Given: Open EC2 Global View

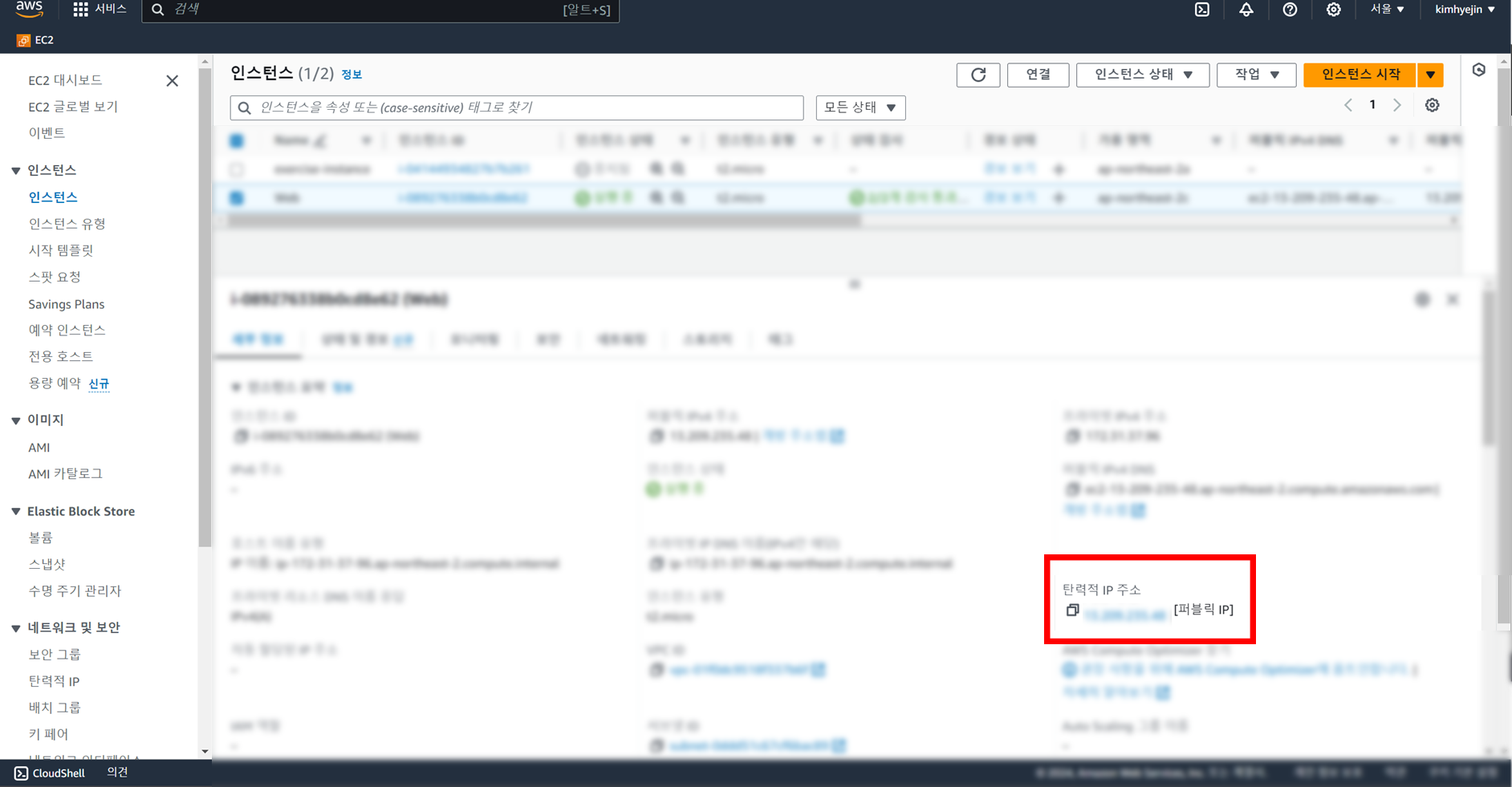Looking at the screenshot, I should (x=73, y=107).
